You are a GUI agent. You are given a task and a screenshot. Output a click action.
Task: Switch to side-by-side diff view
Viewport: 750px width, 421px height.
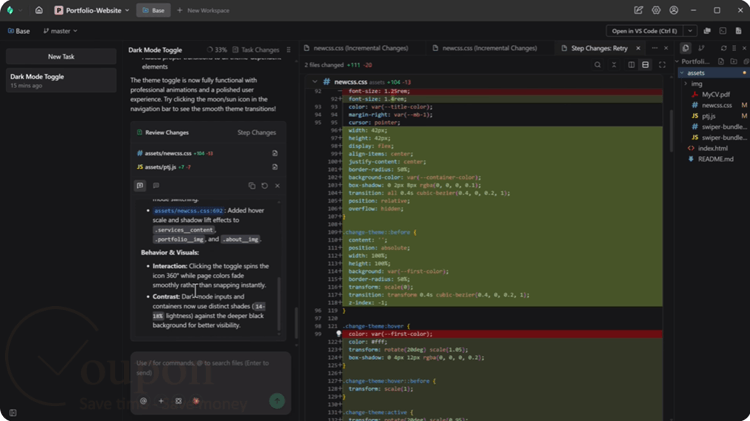(x=631, y=65)
